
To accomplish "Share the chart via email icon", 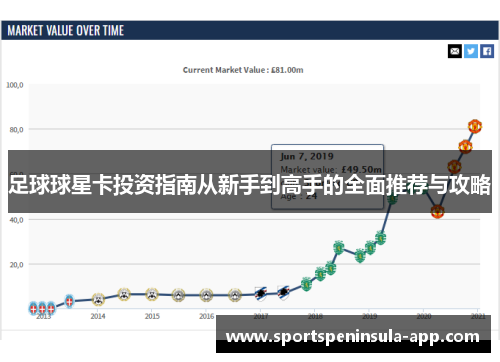I will (x=455, y=51).
